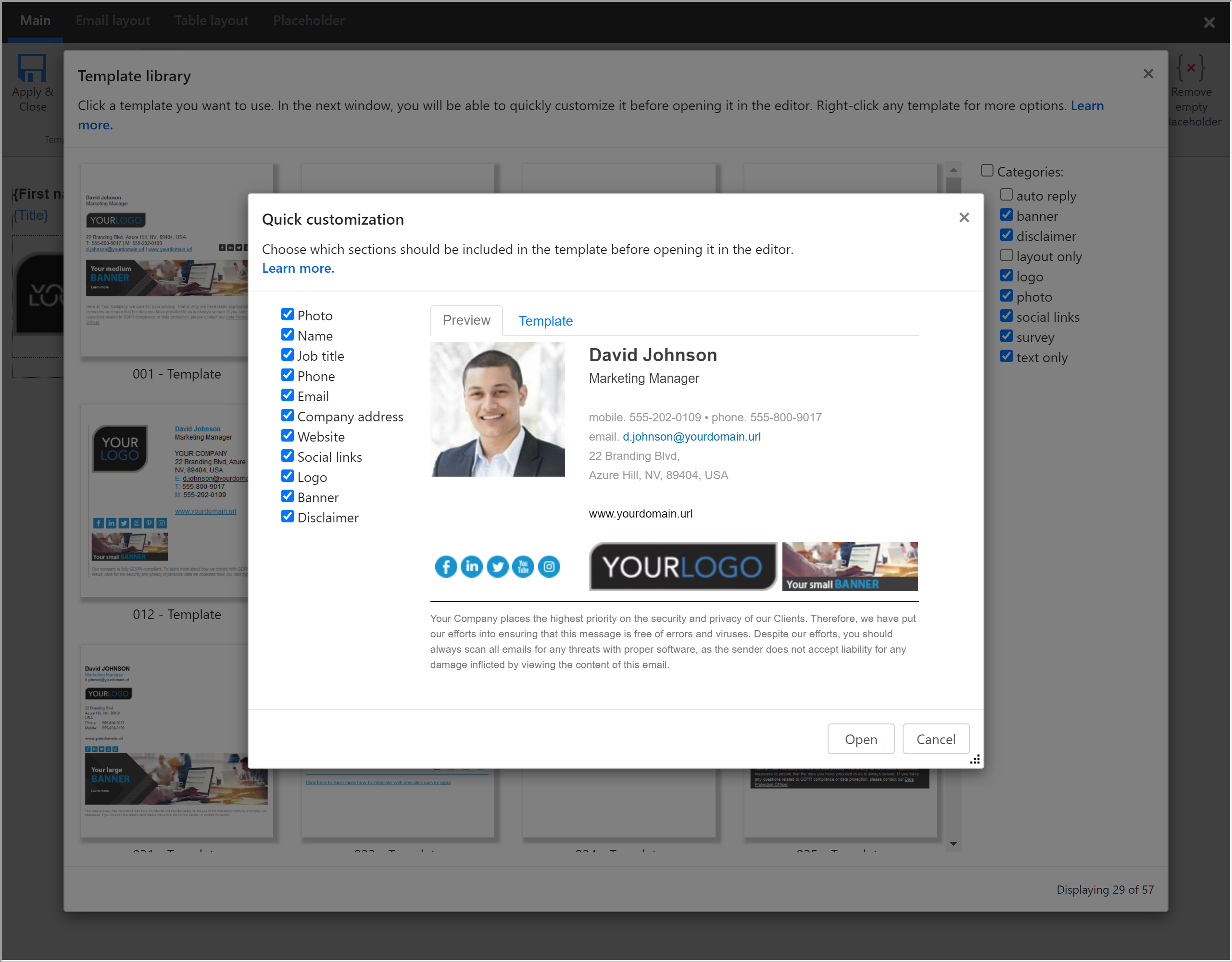1232x962 pixels.
Task: Close the Quick customization dialog
Action: coord(964,217)
